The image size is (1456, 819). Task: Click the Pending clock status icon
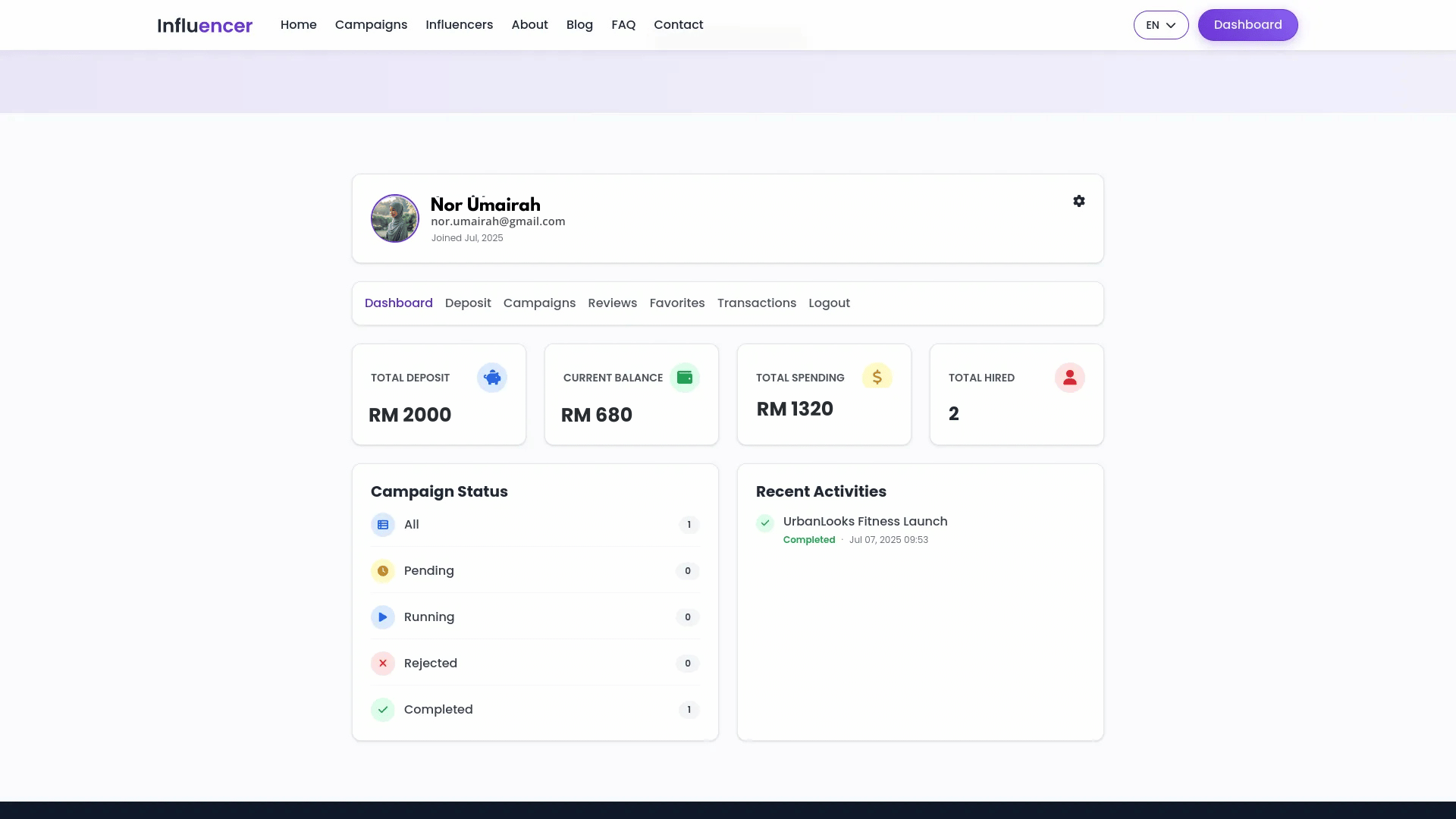(383, 571)
